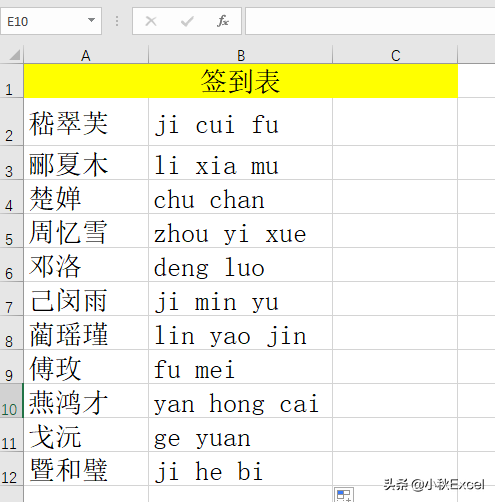The width and height of the screenshot is (495, 502).
Task: Select column B header
Action: (x=240, y=55)
